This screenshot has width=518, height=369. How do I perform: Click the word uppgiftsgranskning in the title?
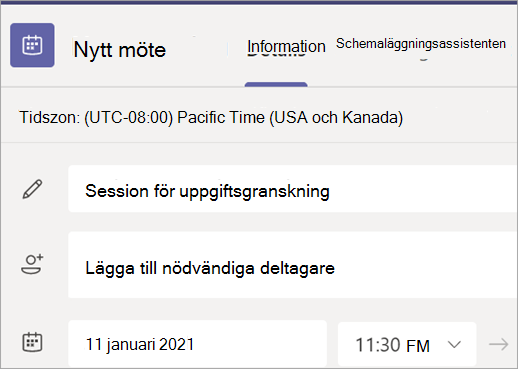click(x=254, y=192)
